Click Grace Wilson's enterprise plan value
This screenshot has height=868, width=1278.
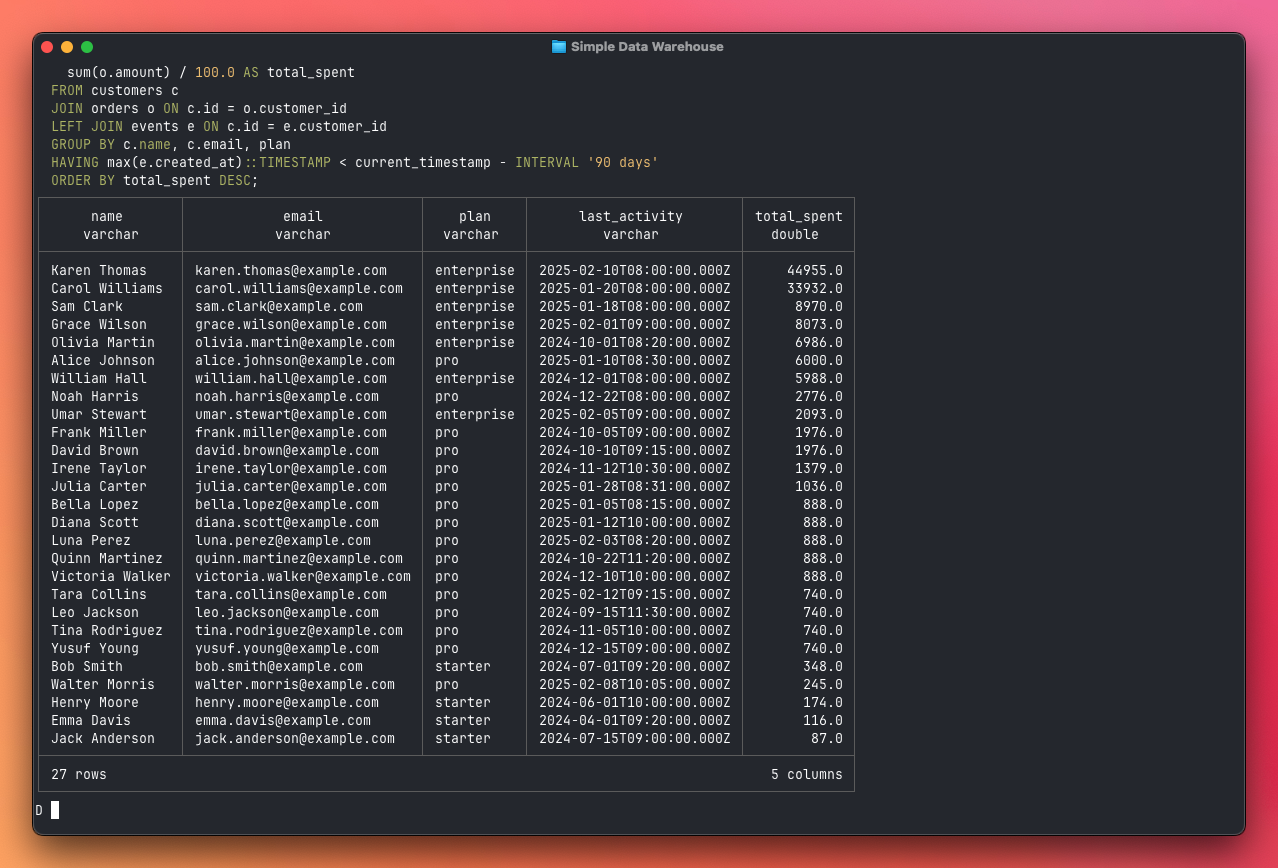[475, 324]
